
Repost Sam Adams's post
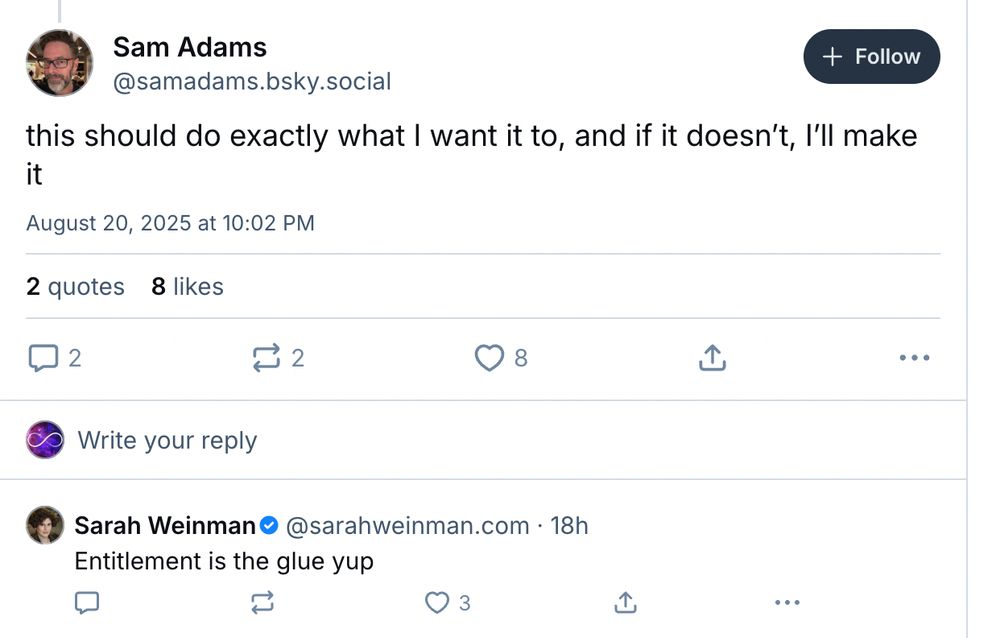[x=266, y=357]
